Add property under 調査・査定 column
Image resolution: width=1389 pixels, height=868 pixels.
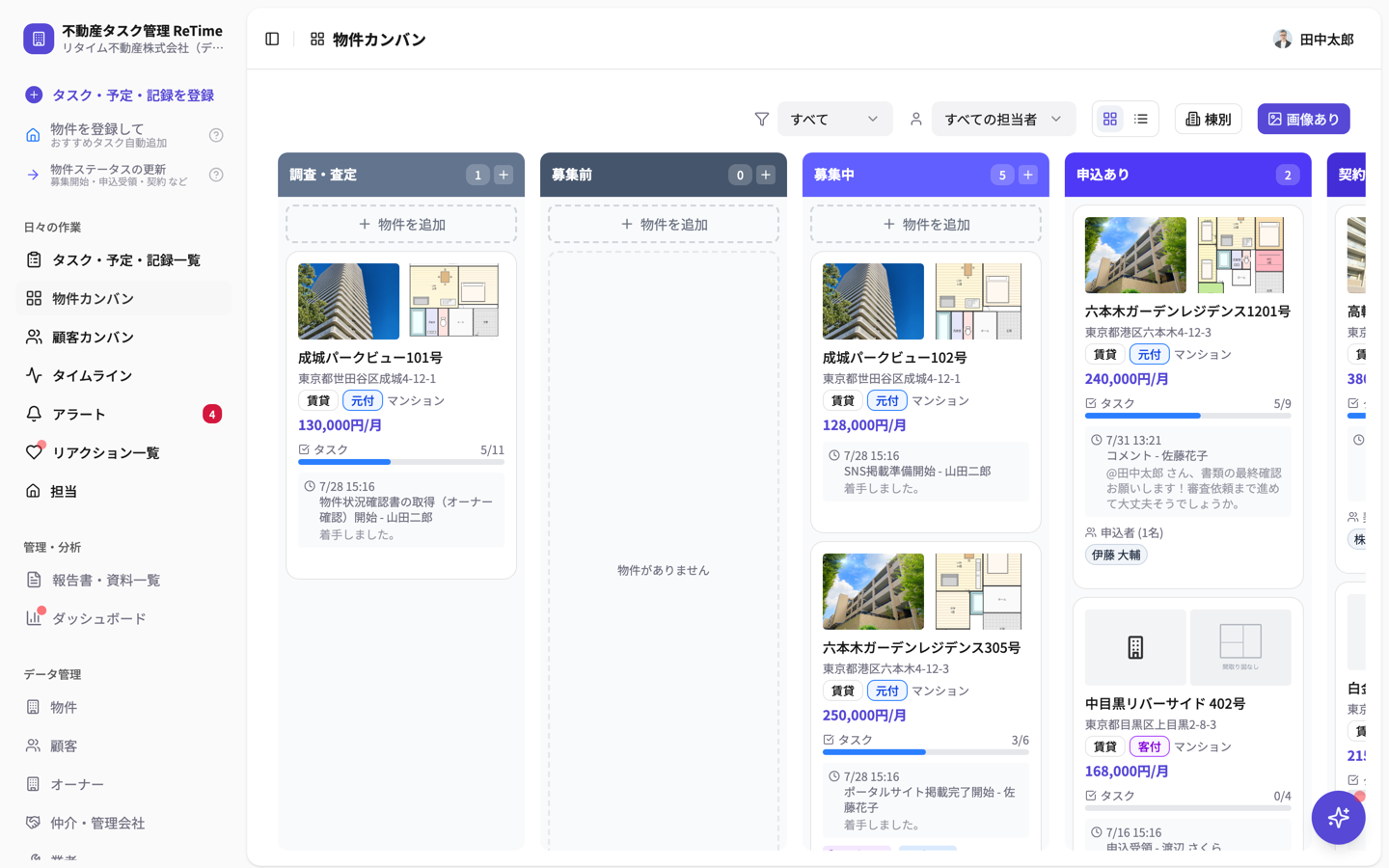point(401,224)
